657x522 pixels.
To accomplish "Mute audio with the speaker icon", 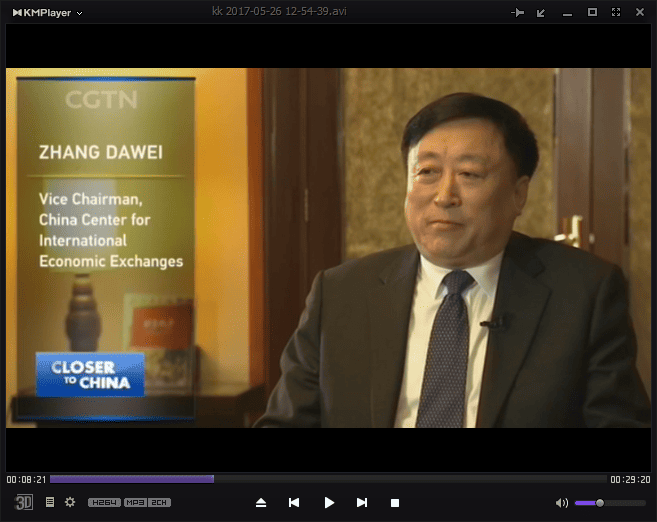I will click(562, 503).
